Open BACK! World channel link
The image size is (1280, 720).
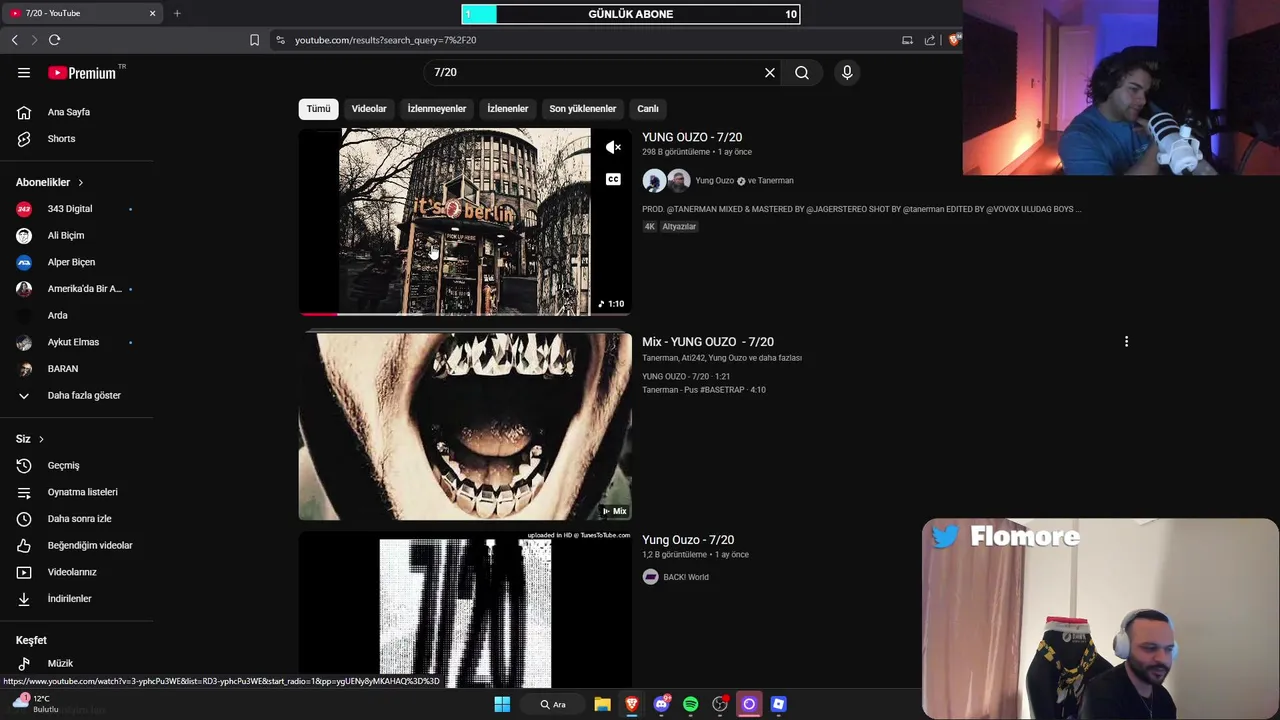click(686, 577)
